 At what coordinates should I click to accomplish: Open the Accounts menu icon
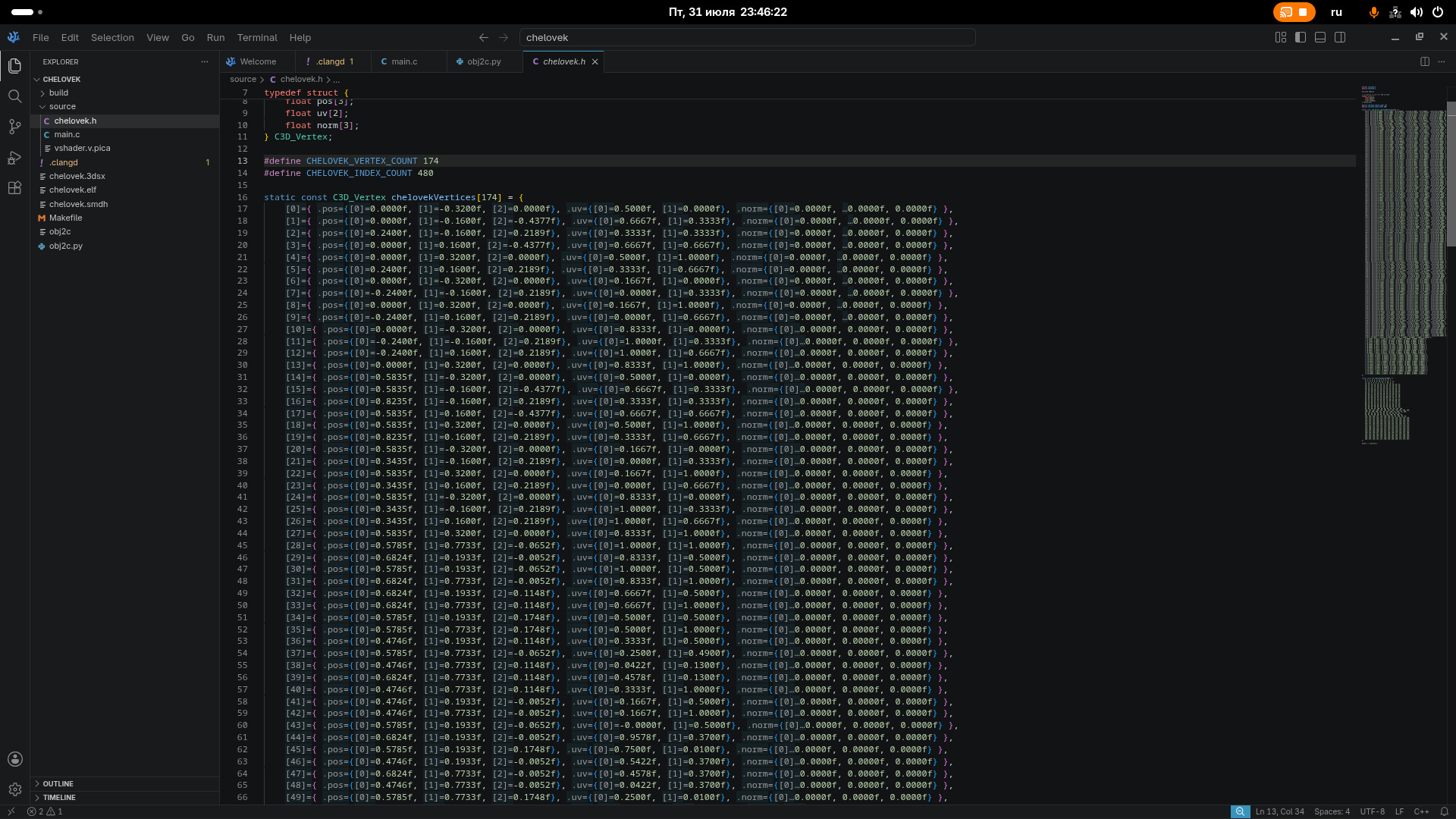(x=14, y=759)
